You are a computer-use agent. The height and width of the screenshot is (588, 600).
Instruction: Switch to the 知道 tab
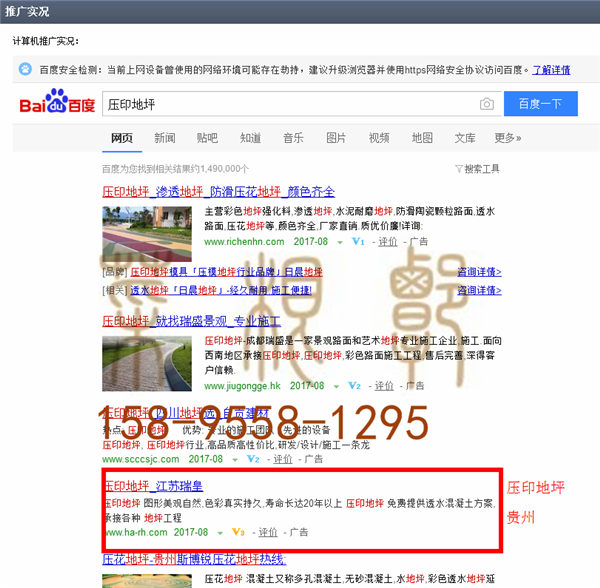(250, 138)
